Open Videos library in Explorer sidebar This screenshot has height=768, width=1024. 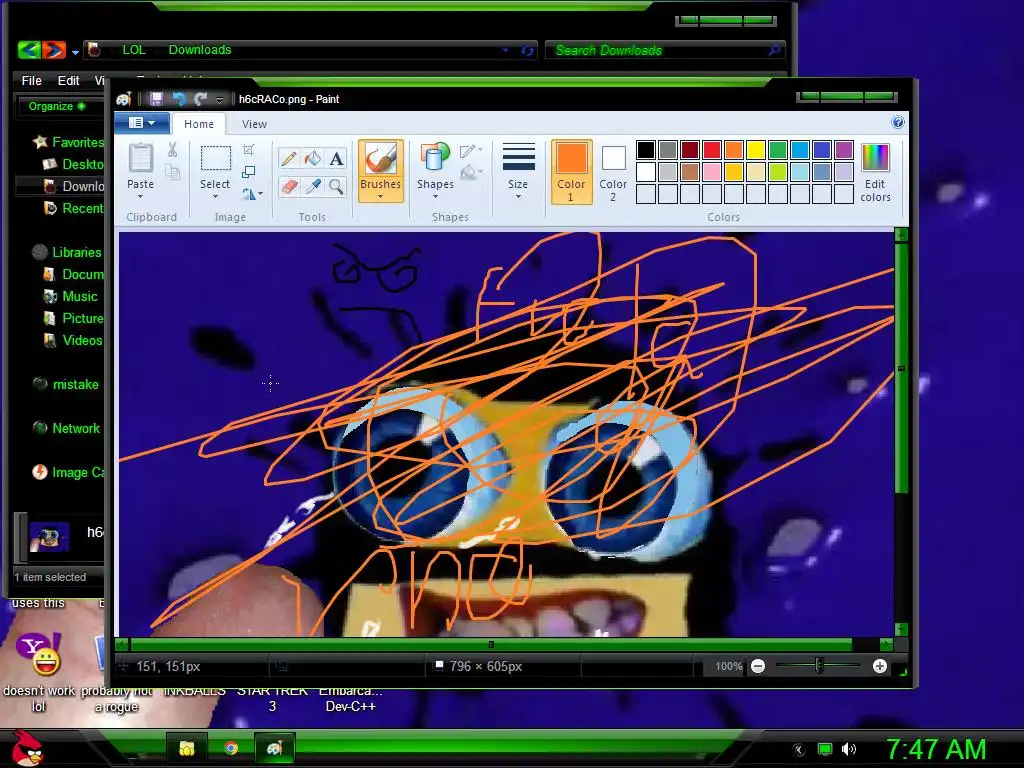[72, 340]
